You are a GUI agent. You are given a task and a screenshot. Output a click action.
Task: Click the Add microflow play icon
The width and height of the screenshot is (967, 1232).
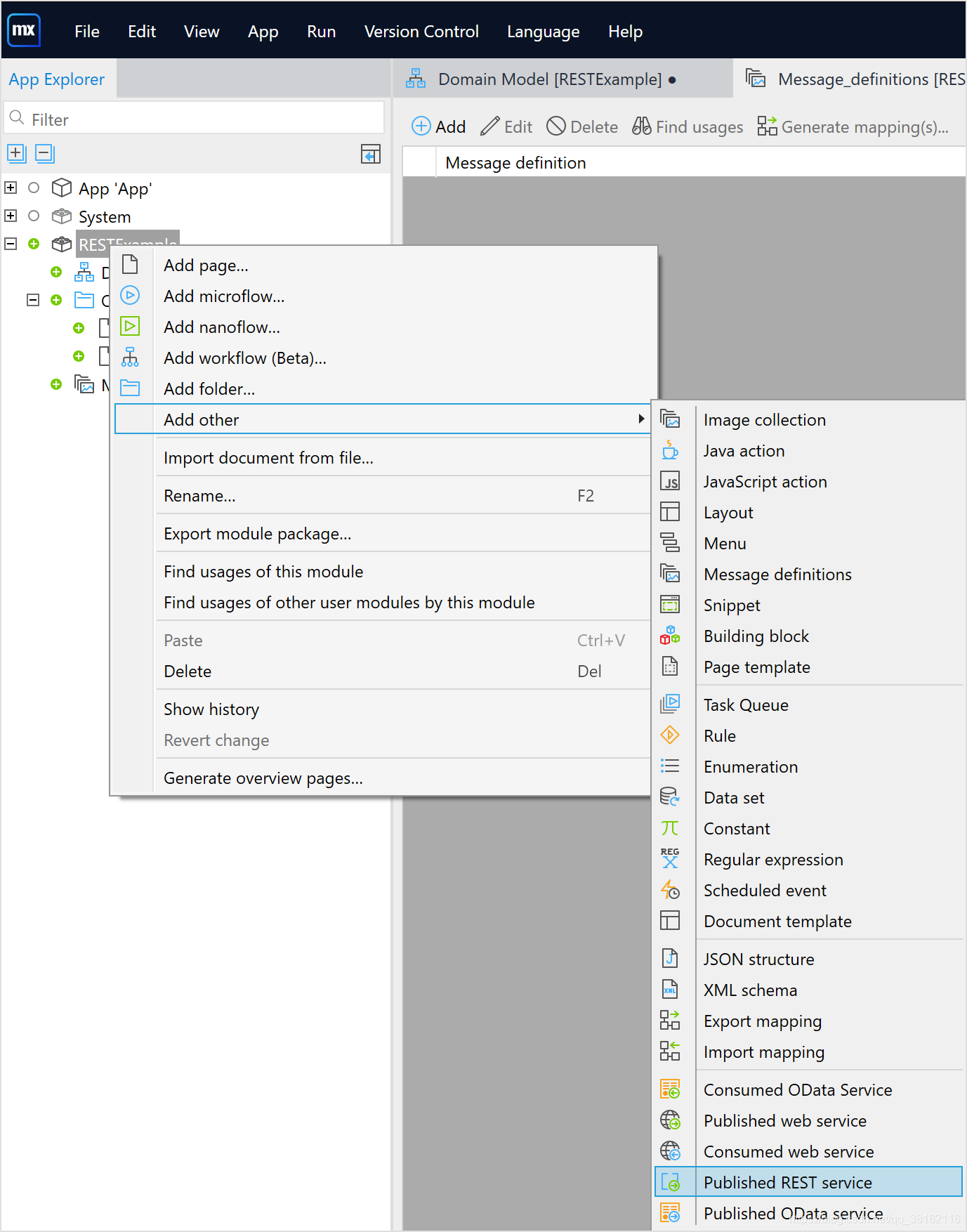130,296
